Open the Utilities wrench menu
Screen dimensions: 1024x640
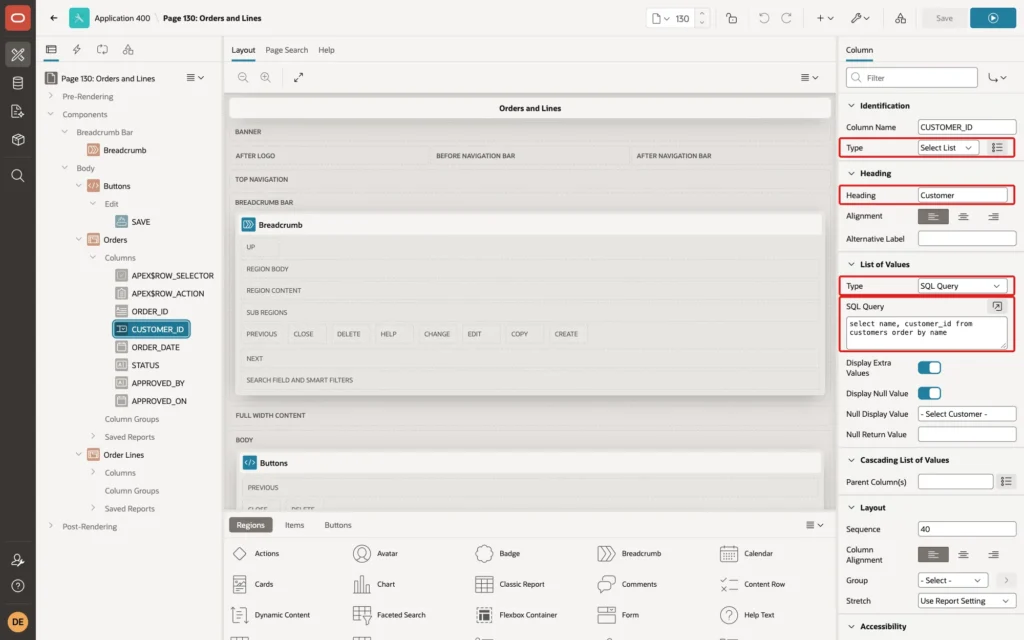[x=859, y=18]
